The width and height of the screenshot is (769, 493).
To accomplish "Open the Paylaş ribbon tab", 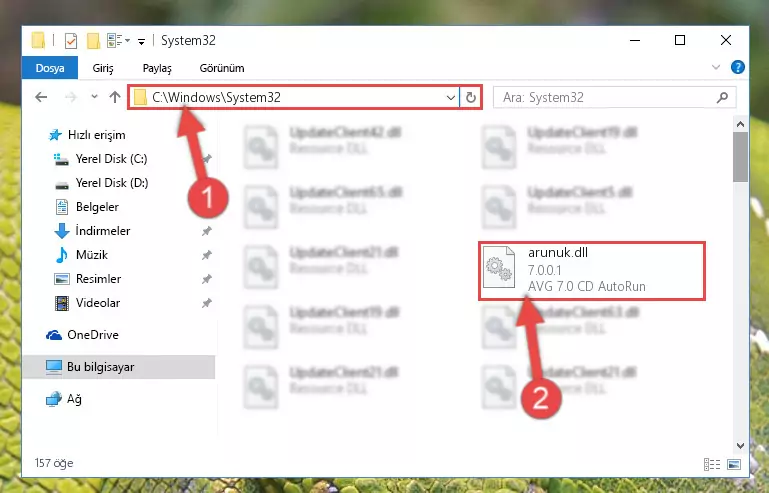I will click(x=157, y=68).
